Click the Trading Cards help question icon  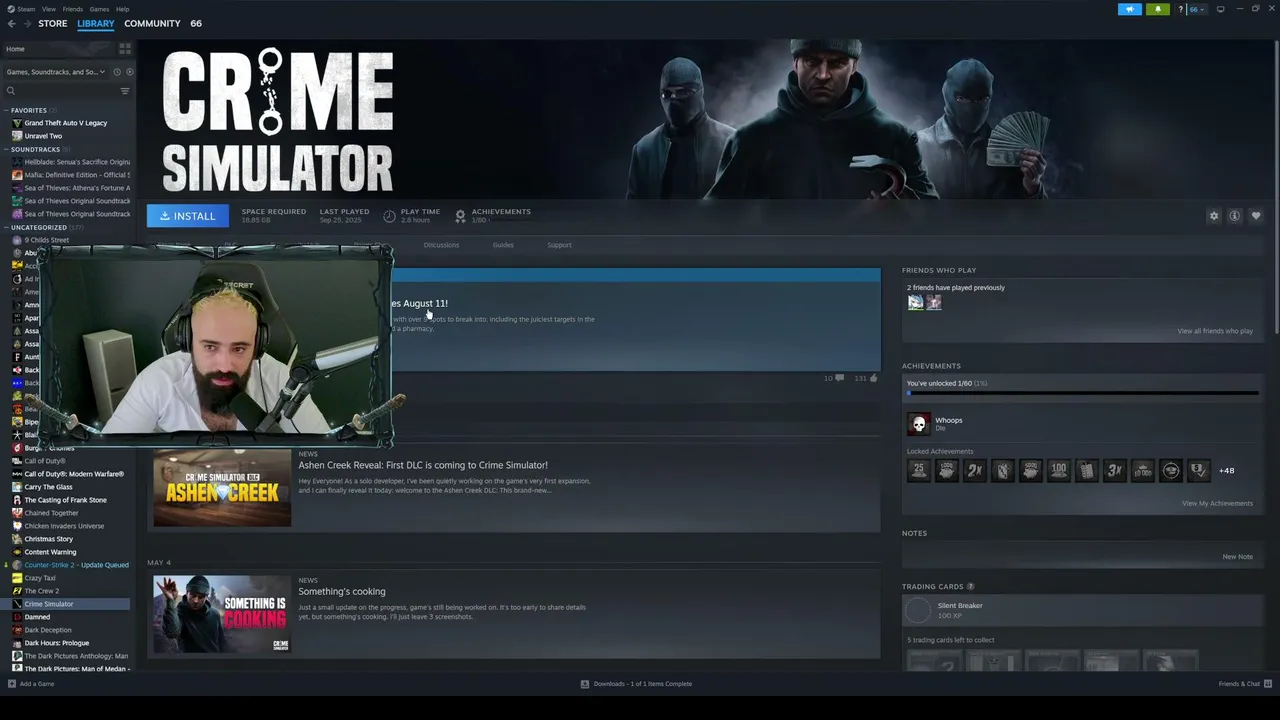tap(970, 587)
